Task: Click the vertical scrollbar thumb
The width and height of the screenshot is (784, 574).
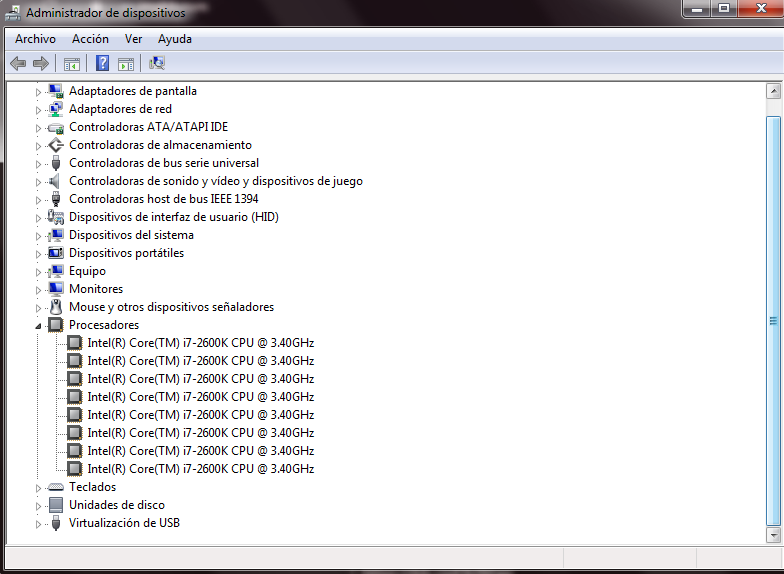Action: coord(774,321)
